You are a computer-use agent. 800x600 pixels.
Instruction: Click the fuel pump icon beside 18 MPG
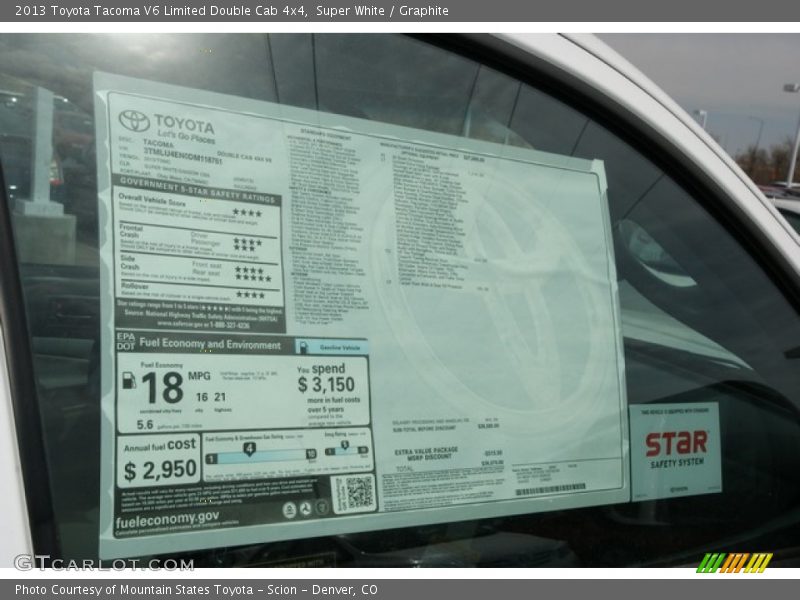click(129, 381)
